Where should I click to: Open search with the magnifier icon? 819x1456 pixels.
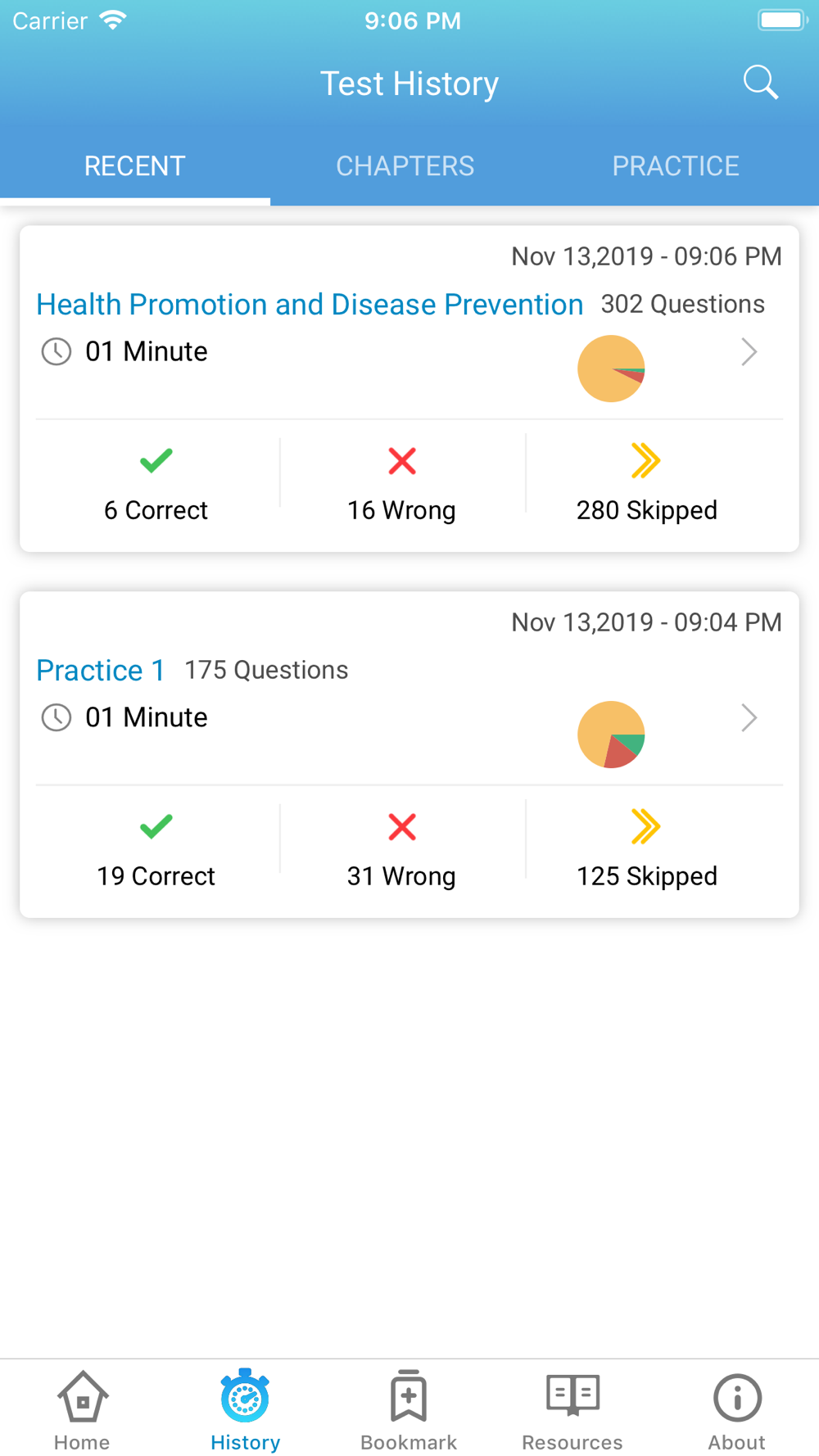(760, 83)
